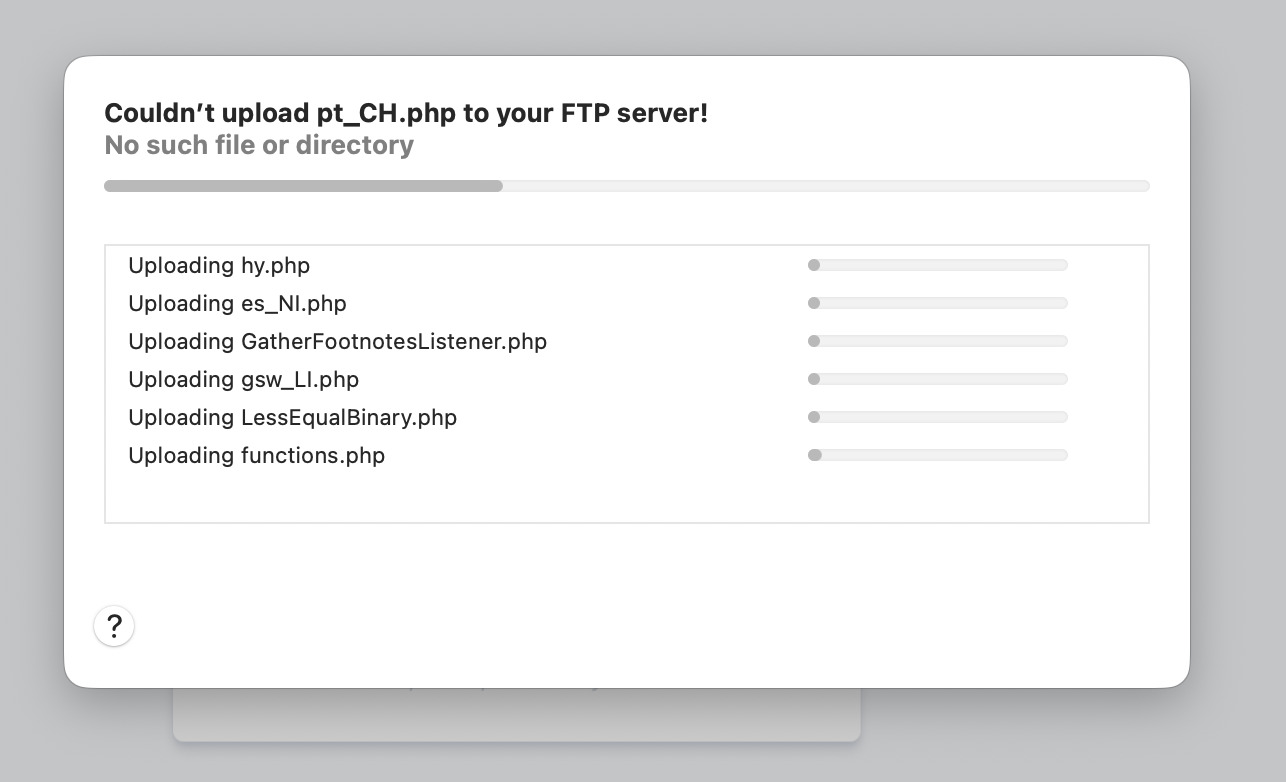This screenshot has width=1286, height=782.
Task: Click the GatherFootnotesListener.php progress bar
Action: (938, 341)
